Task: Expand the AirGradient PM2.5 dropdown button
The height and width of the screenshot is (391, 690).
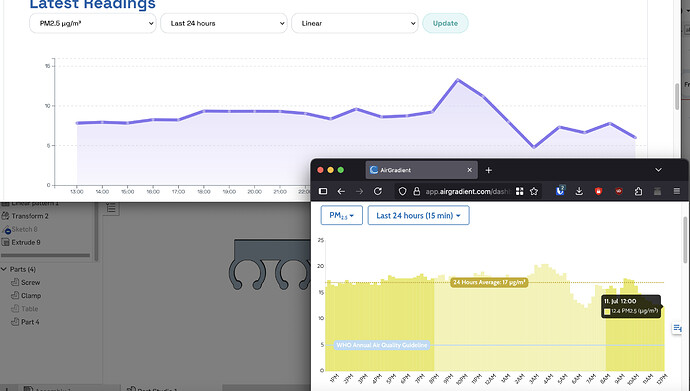Action: [x=341, y=216]
